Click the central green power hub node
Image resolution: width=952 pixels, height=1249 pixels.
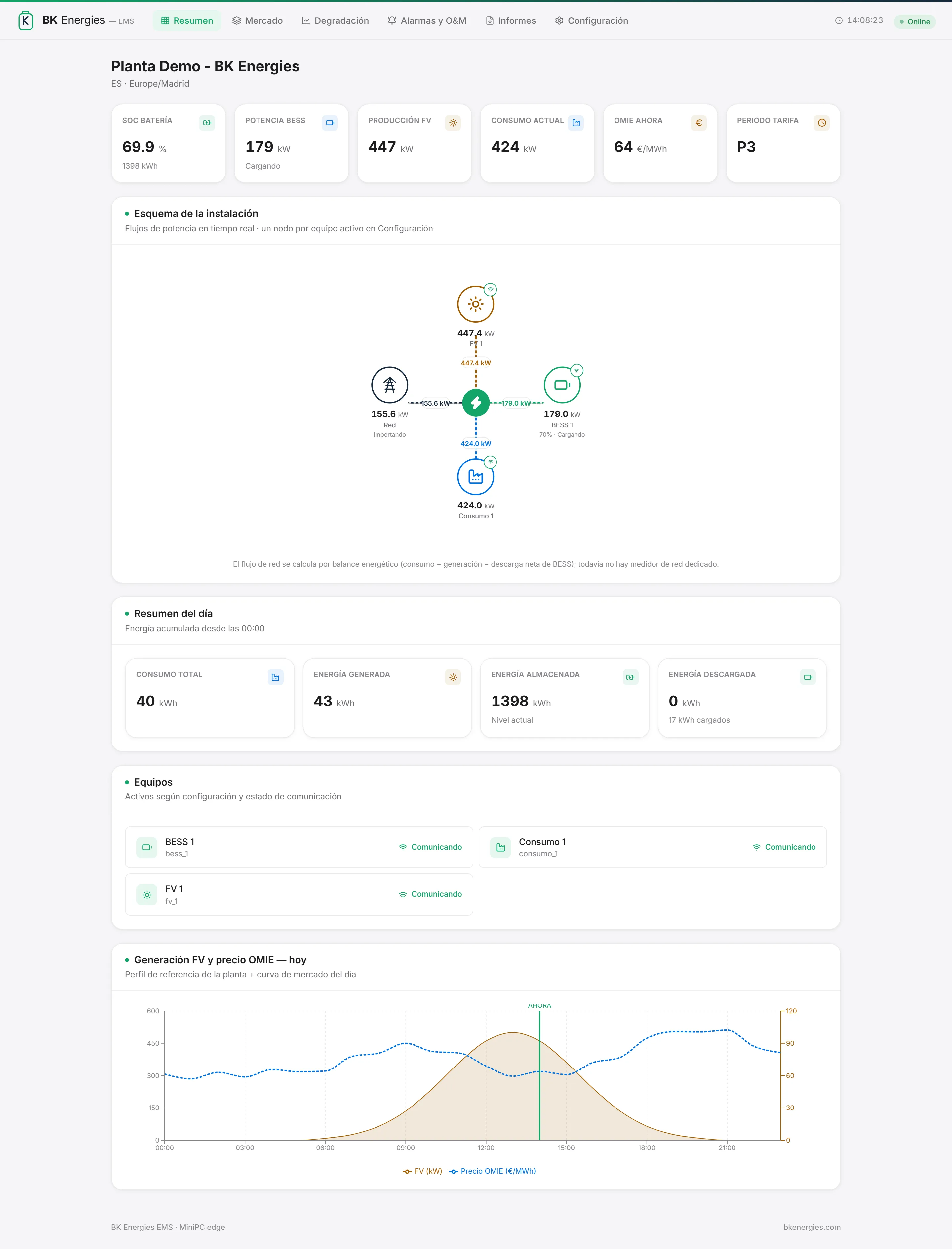tap(475, 403)
